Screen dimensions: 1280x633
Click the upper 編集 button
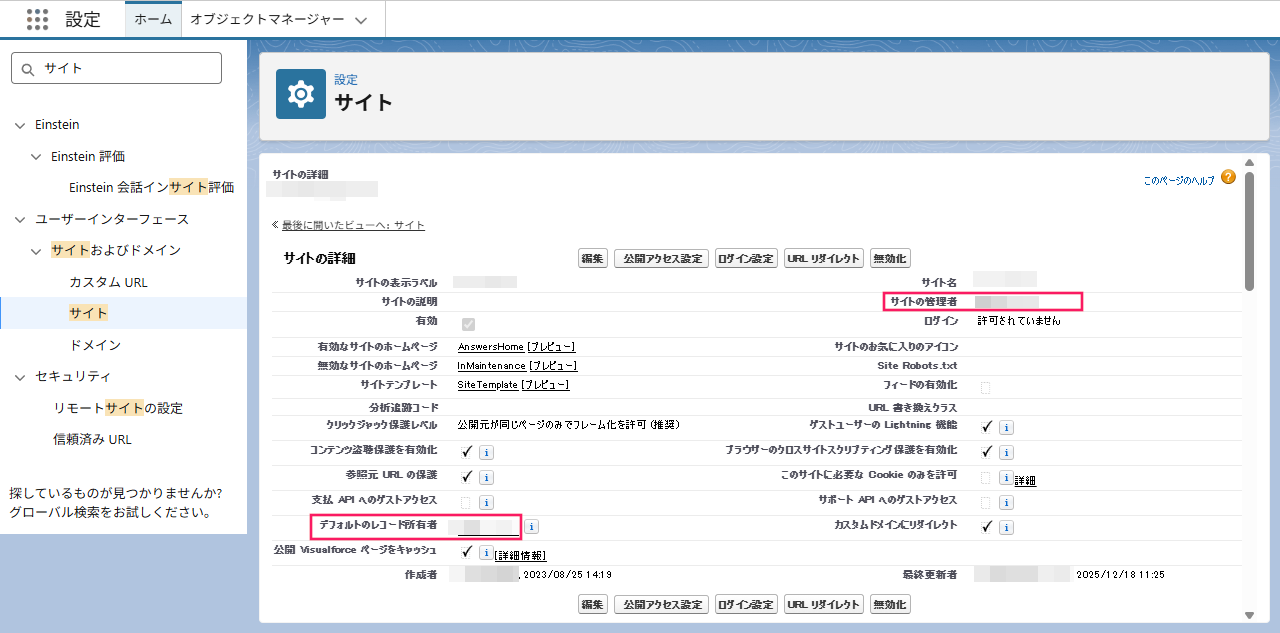[593, 258]
